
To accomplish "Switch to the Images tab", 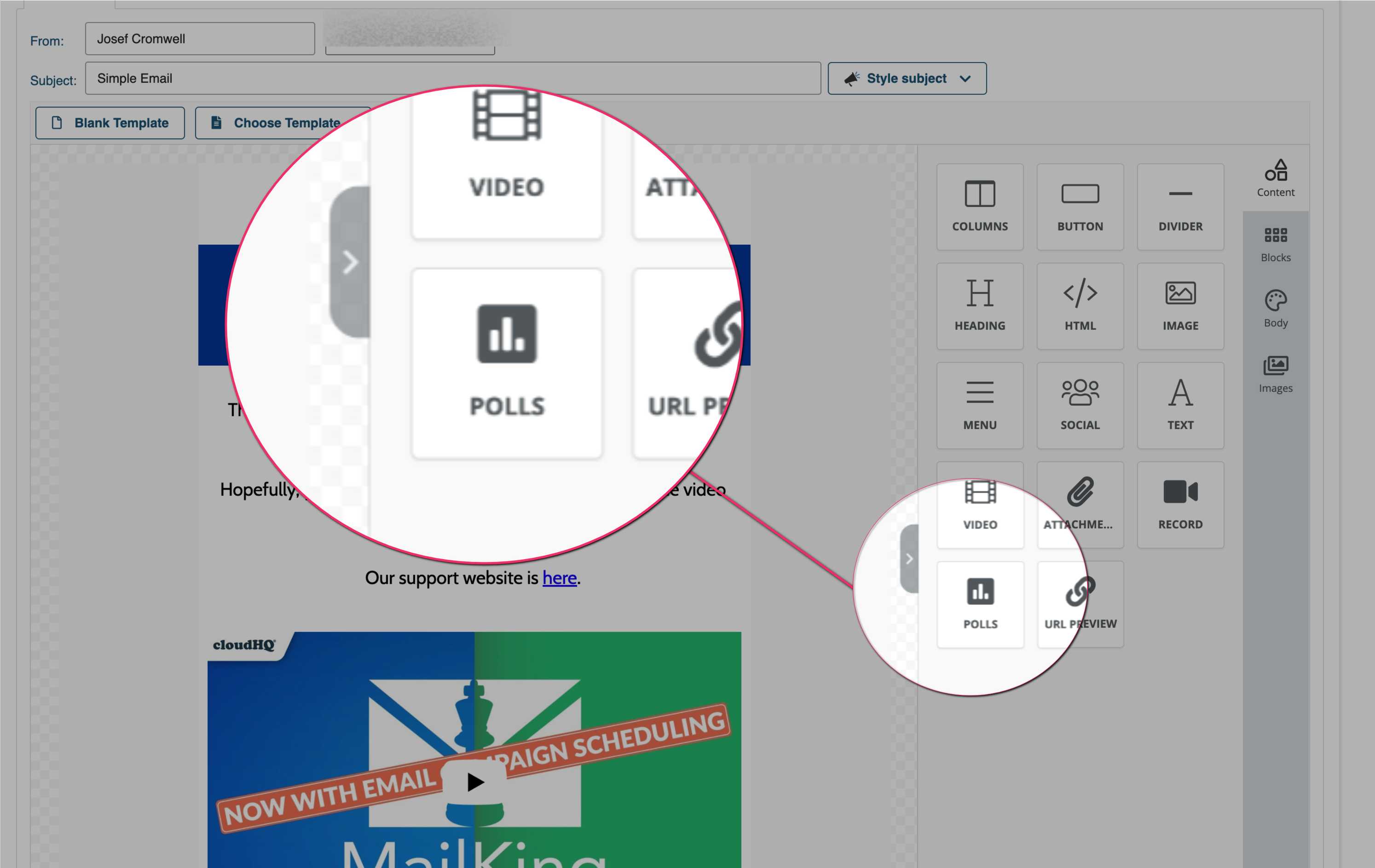I will [1276, 374].
